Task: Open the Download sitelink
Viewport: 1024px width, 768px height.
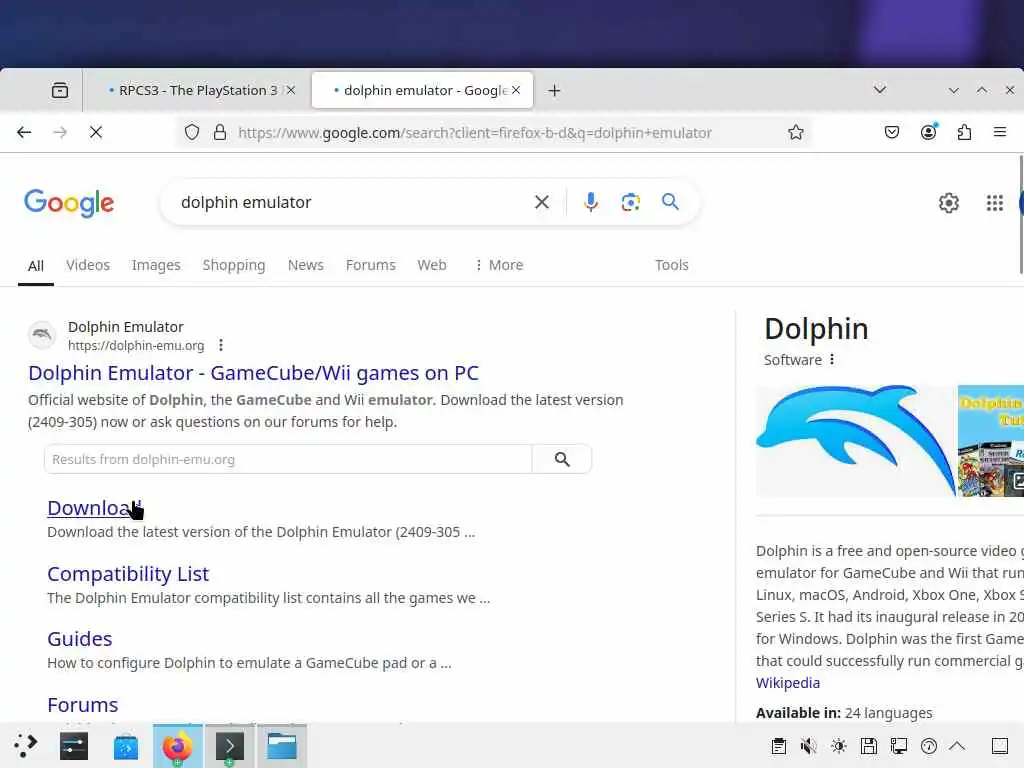Action: pos(94,508)
